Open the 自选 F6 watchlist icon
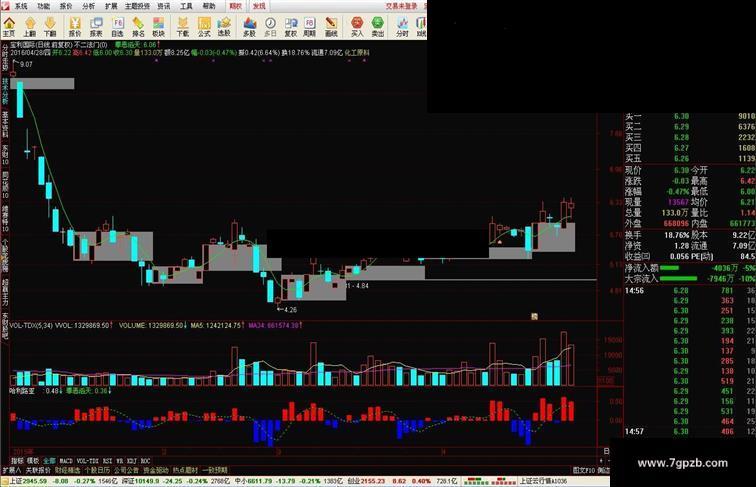 (117, 27)
